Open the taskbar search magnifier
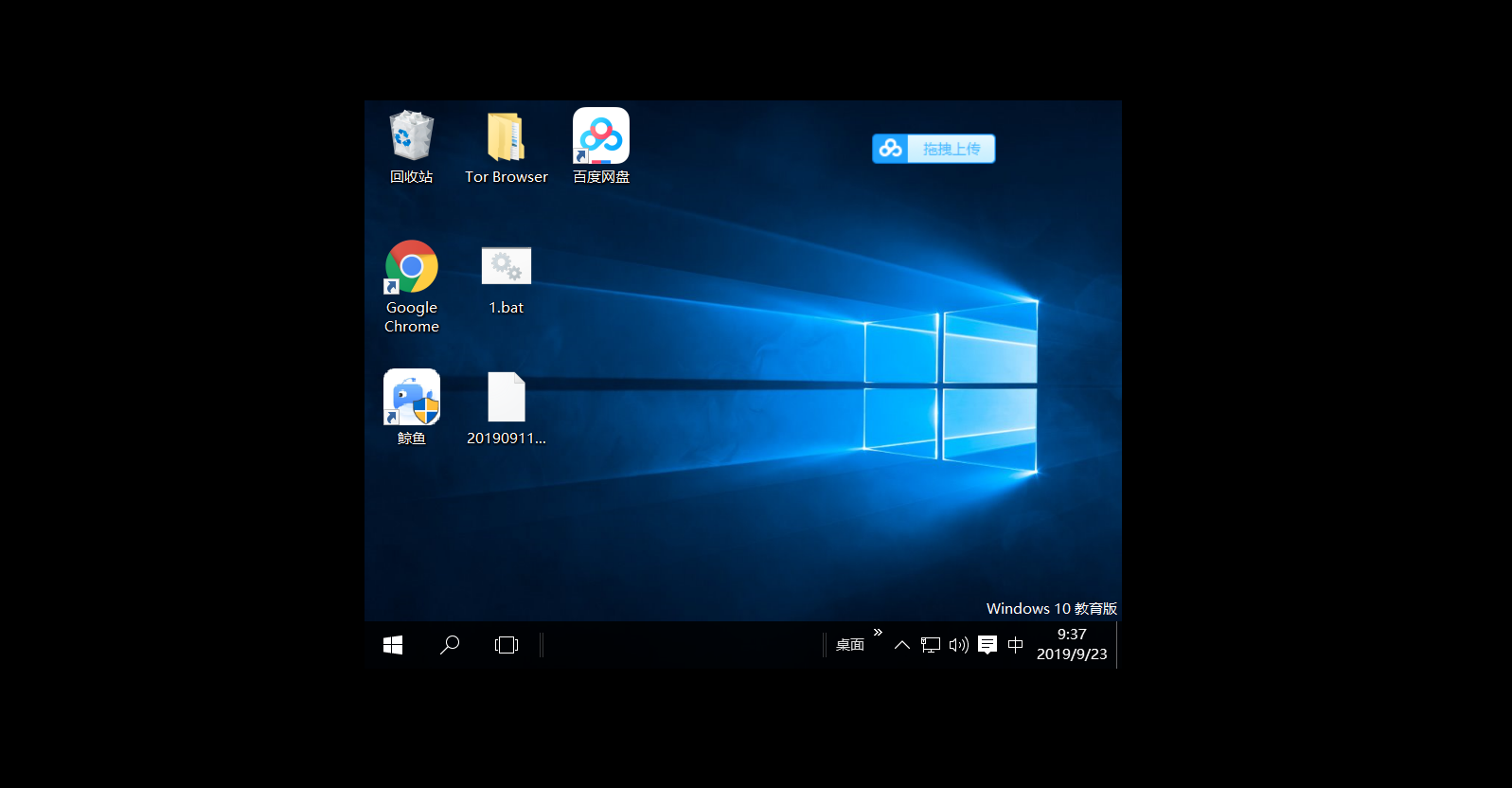The height and width of the screenshot is (788, 1512). point(450,645)
